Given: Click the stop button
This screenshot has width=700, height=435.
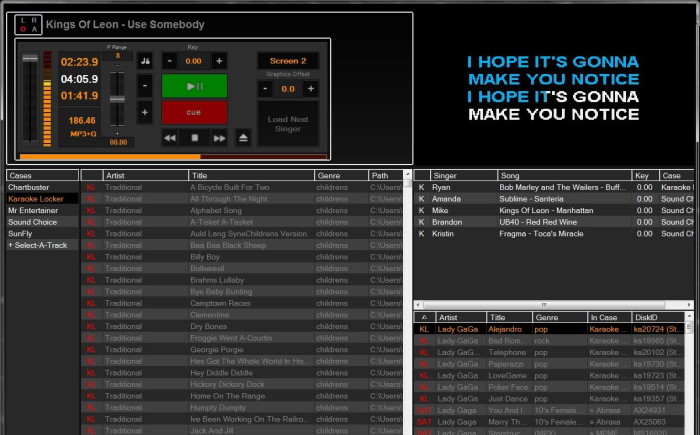Looking at the screenshot, I should tap(195, 138).
